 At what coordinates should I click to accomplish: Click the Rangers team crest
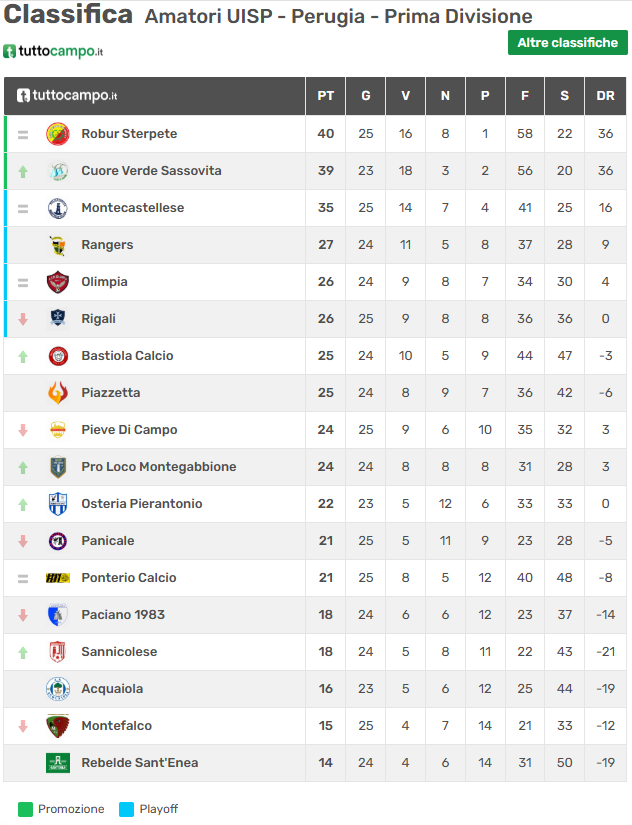(58, 245)
